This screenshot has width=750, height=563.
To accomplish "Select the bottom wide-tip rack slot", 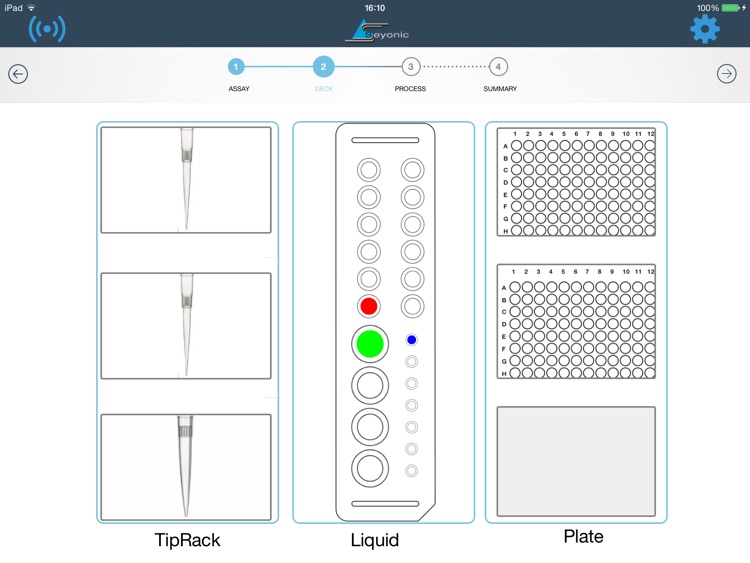I will pyautogui.click(x=186, y=467).
